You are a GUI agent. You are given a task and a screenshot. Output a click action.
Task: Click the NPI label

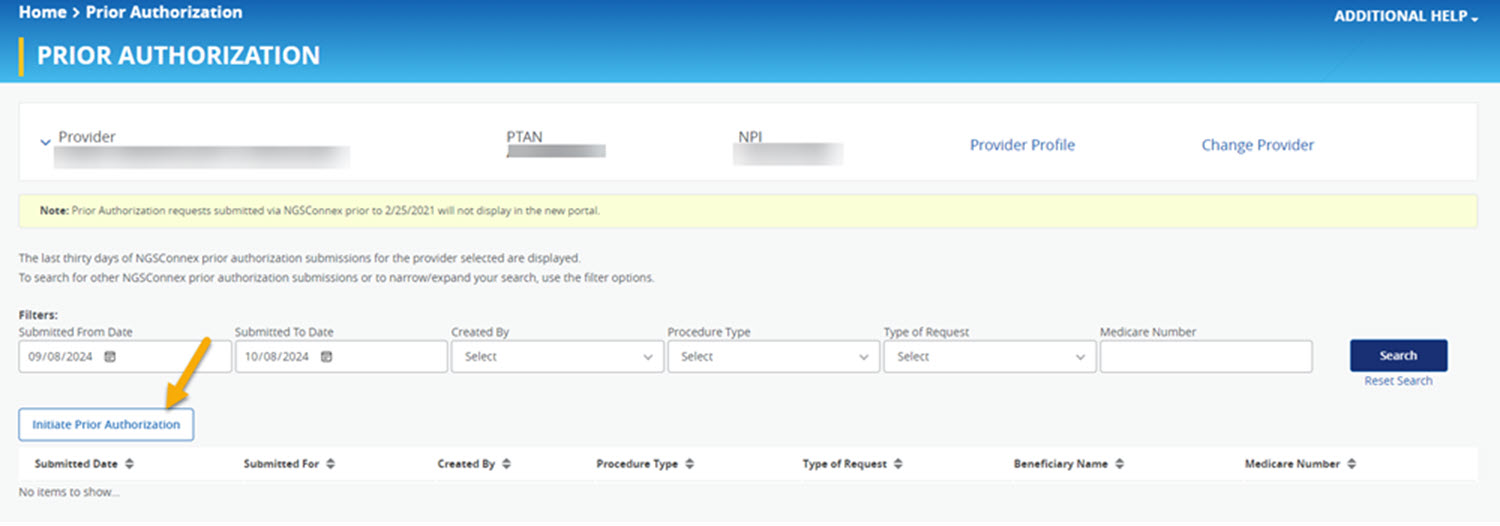[750, 136]
